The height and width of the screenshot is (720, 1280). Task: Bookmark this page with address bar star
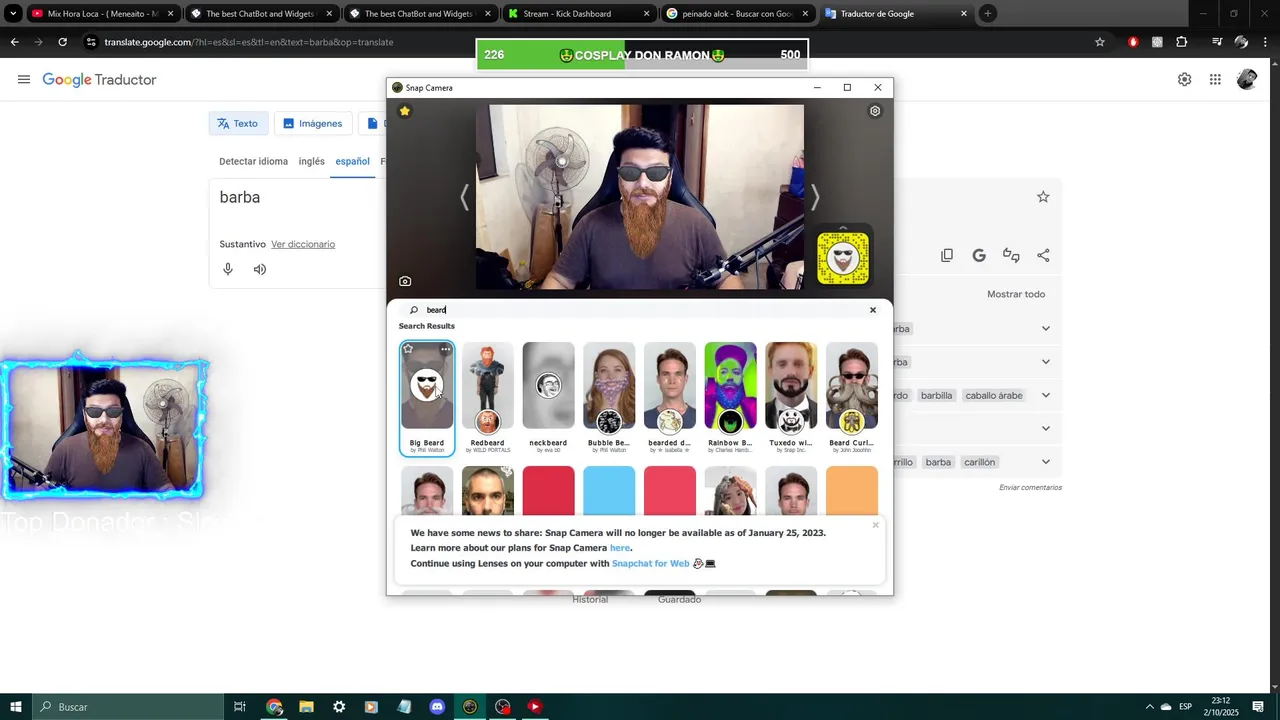click(x=1100, y=42)
